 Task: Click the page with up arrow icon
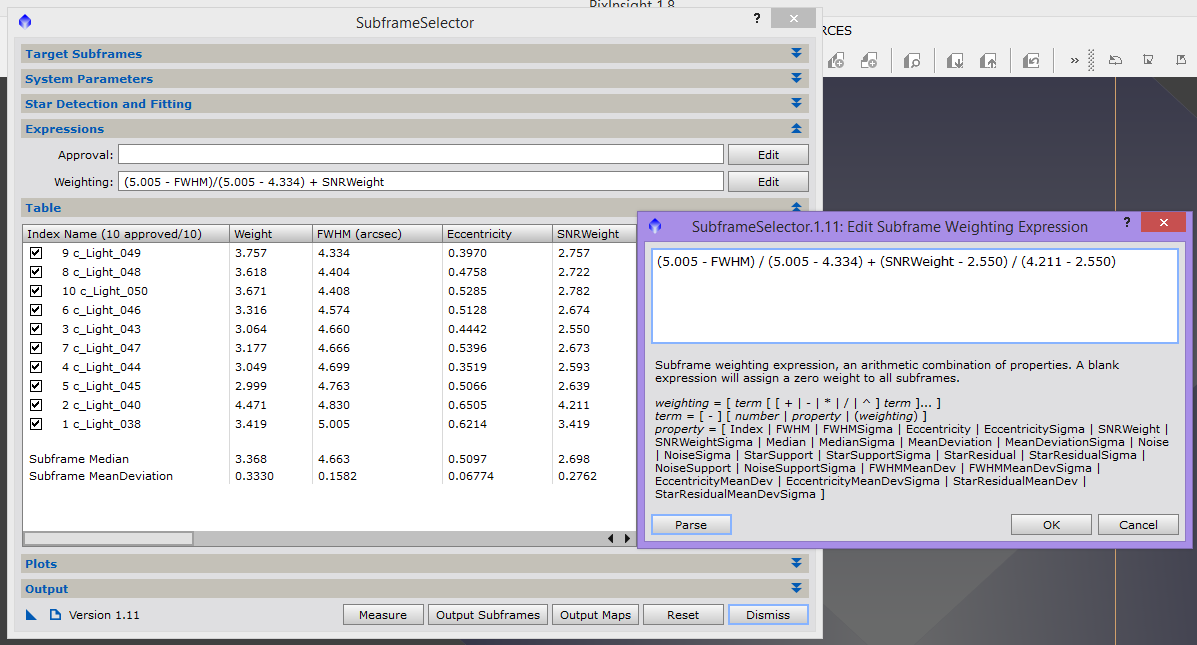coord(988,61)
